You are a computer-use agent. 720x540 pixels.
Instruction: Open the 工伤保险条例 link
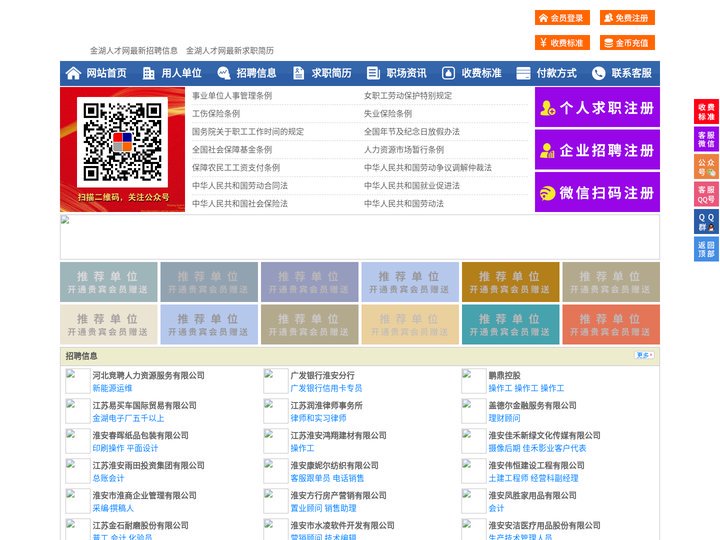216,113
